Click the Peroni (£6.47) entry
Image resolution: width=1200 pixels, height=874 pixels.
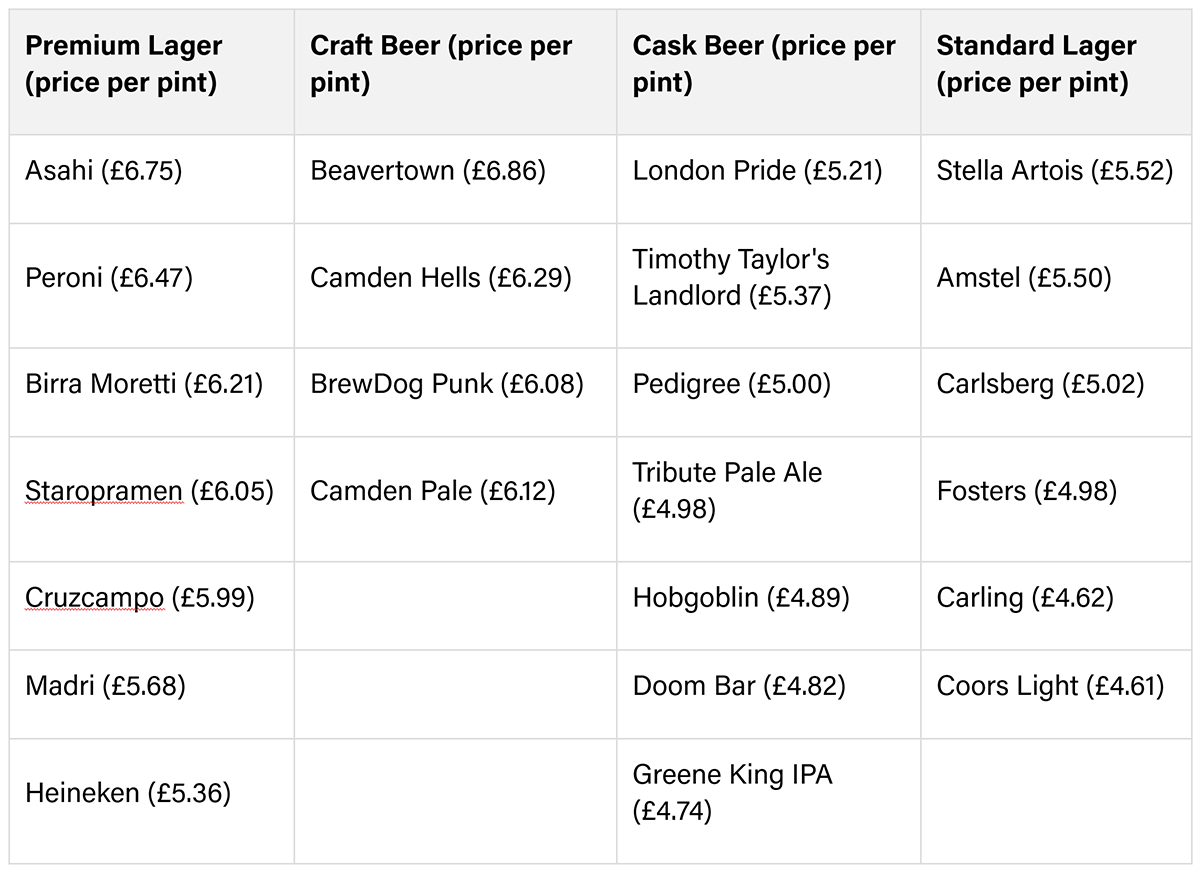click(x=109, y=277)
